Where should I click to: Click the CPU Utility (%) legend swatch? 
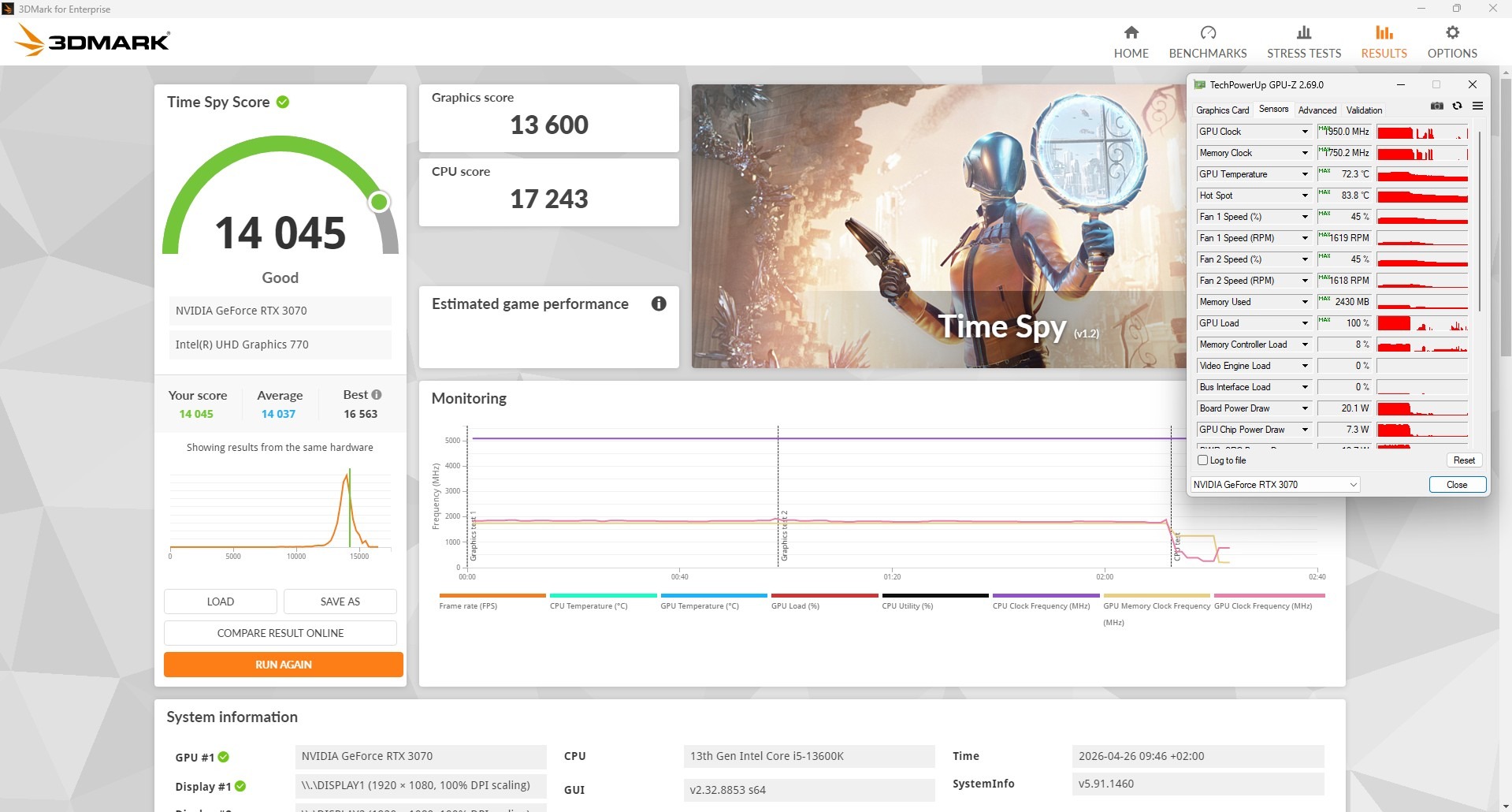pos(935,595)
